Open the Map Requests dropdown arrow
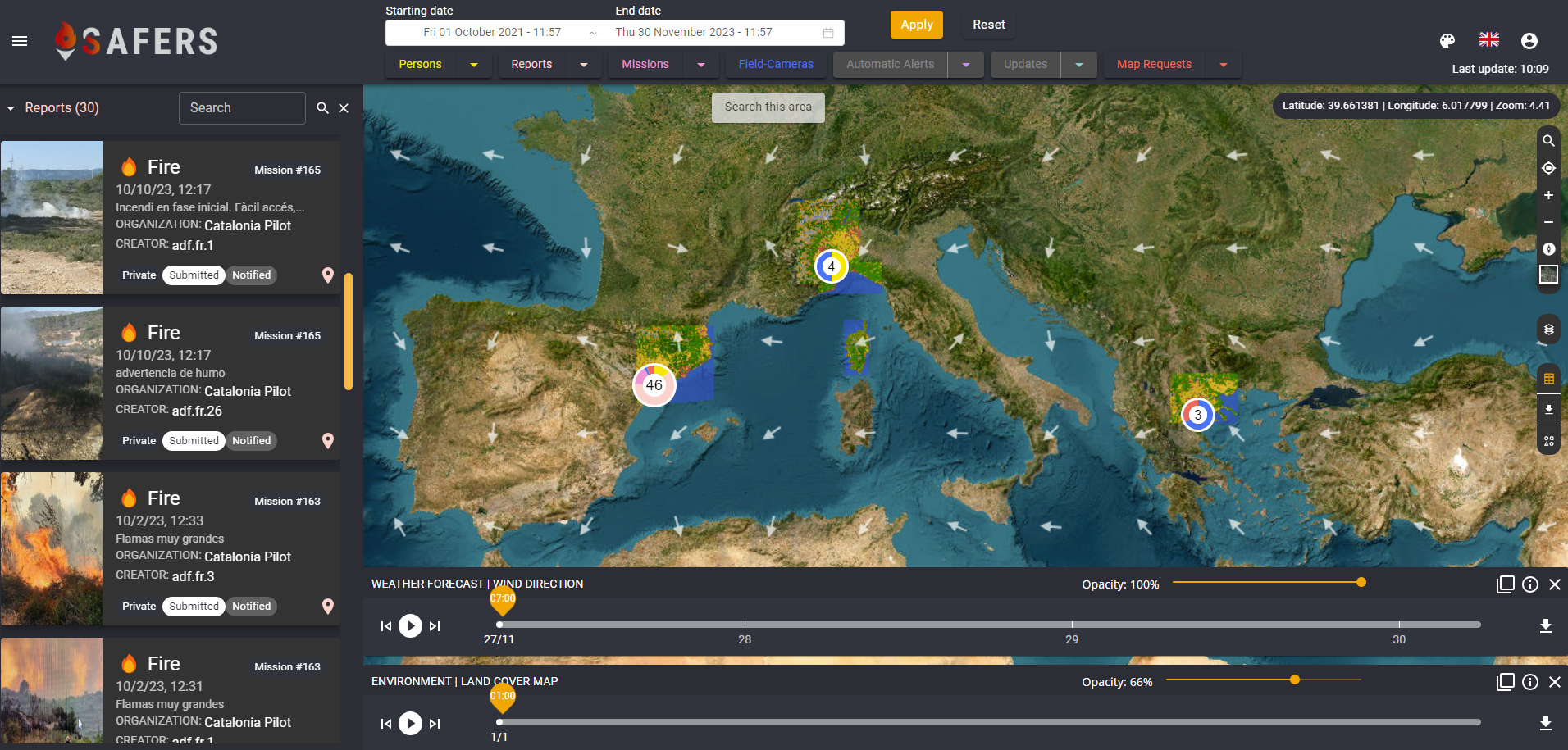Screen dimensions: 1568x750 pyautogui.click(x=1224, y=65)
